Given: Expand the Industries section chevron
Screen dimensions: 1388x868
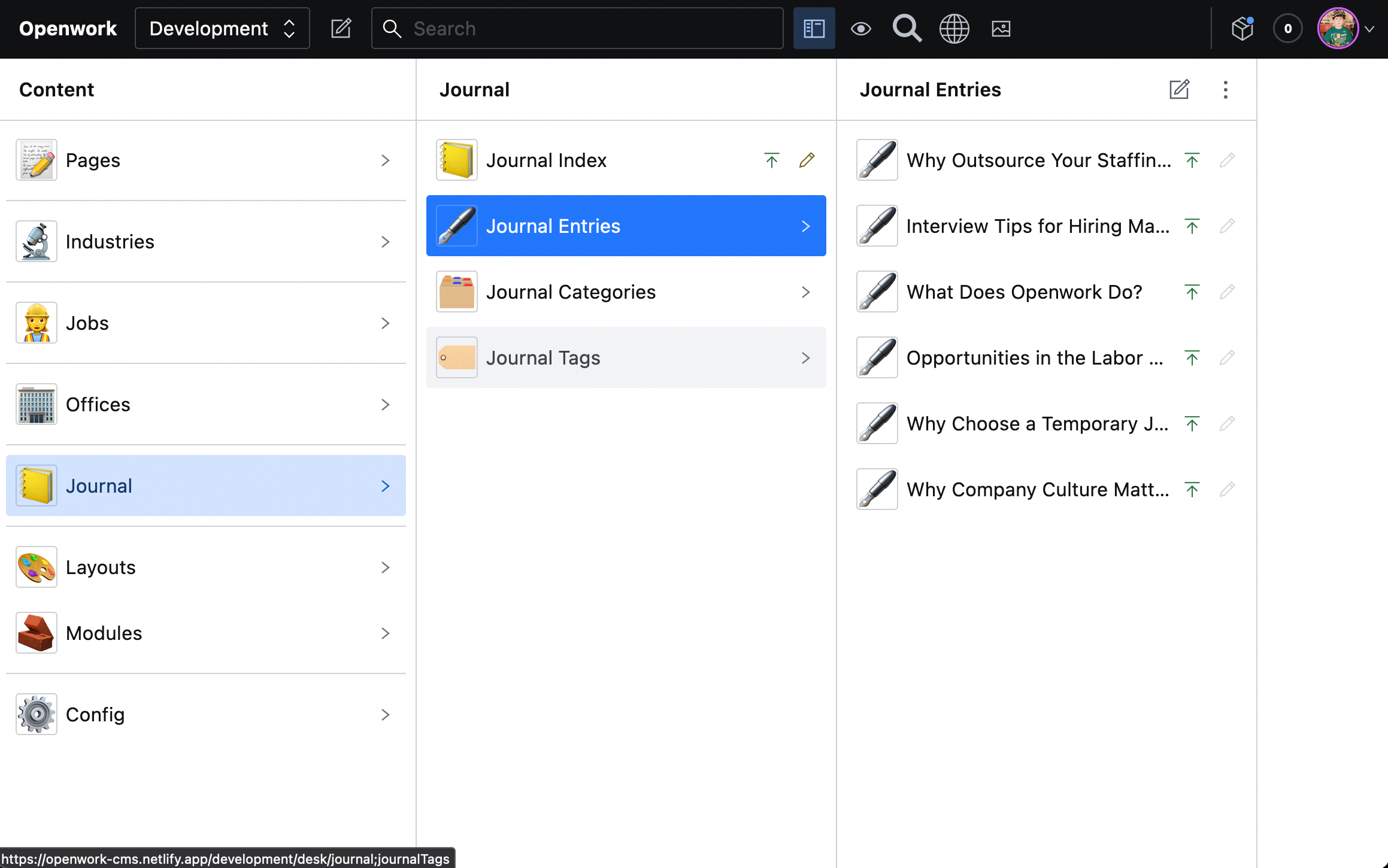Looking at the screenshot, I should pyautogui.click(x=385, y=241).
